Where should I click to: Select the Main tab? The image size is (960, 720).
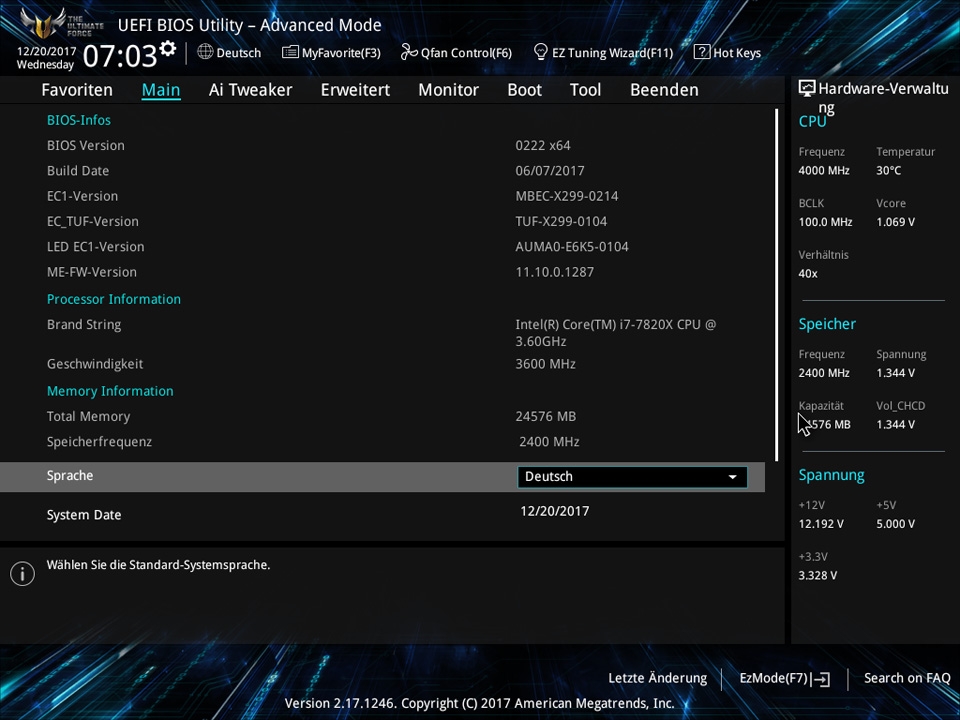[x=161, y=90]
